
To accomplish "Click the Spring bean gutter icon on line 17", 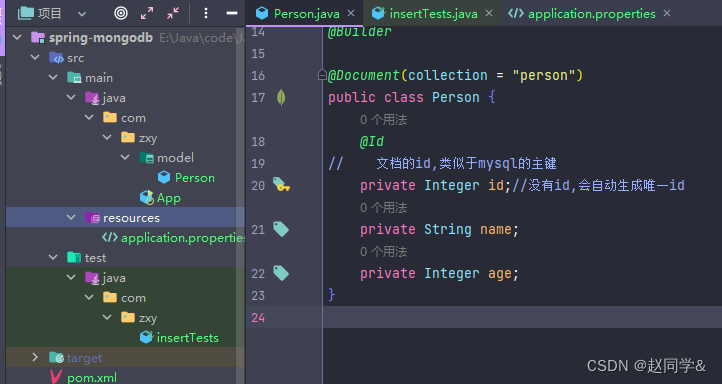I will (281, 97).
